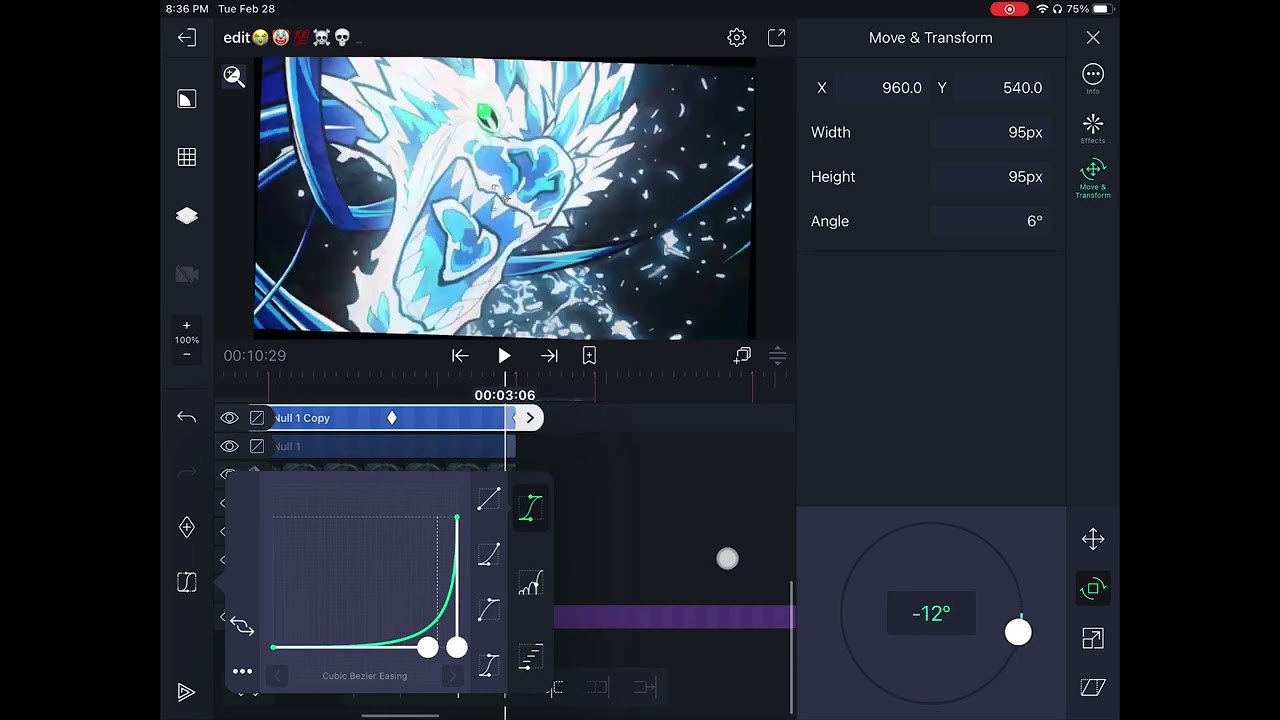
Task: Exit the project with the back arrow icon
Action: click(187, 38)
